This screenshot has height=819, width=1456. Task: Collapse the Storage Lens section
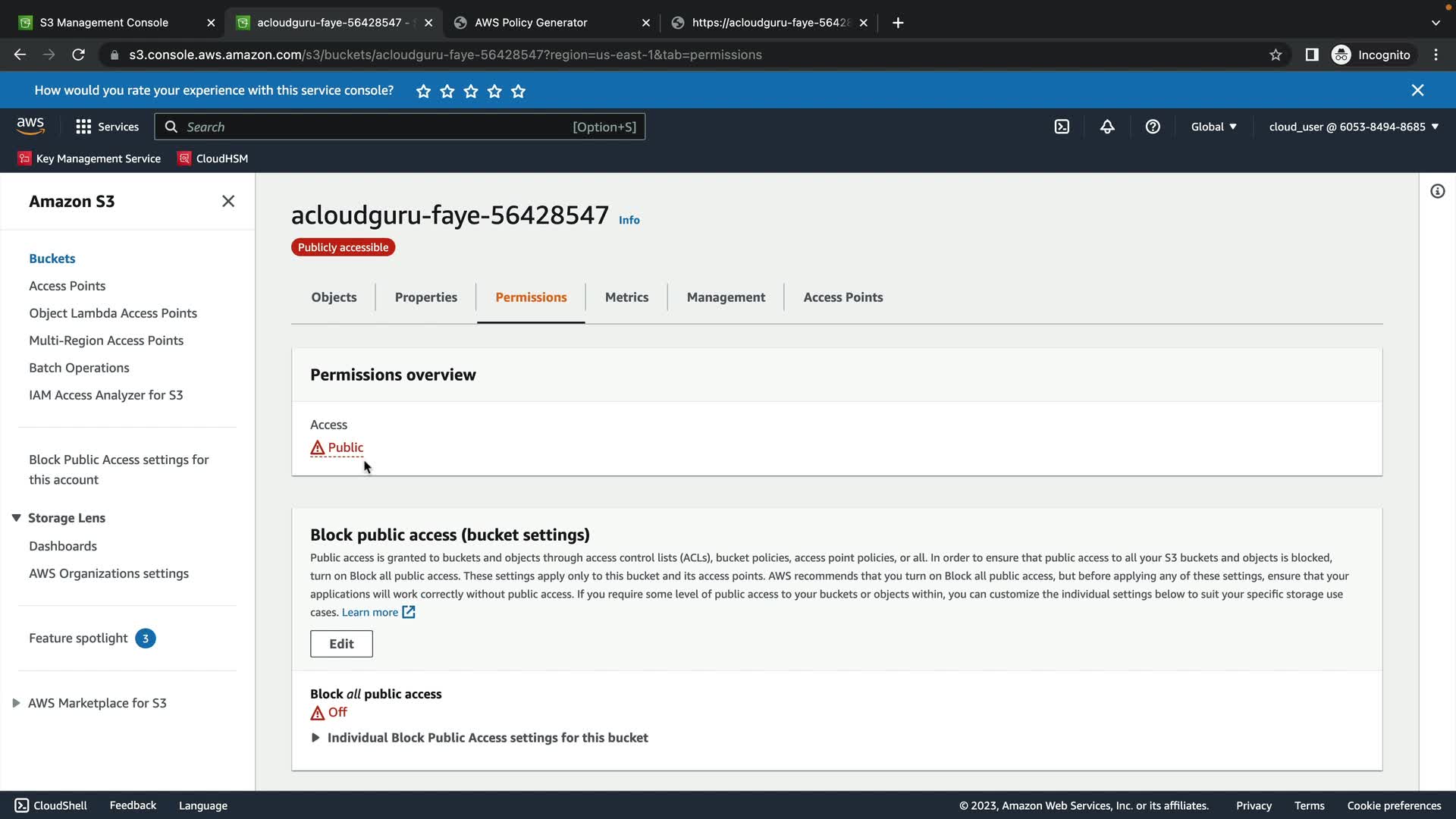(x=16, y=518)
